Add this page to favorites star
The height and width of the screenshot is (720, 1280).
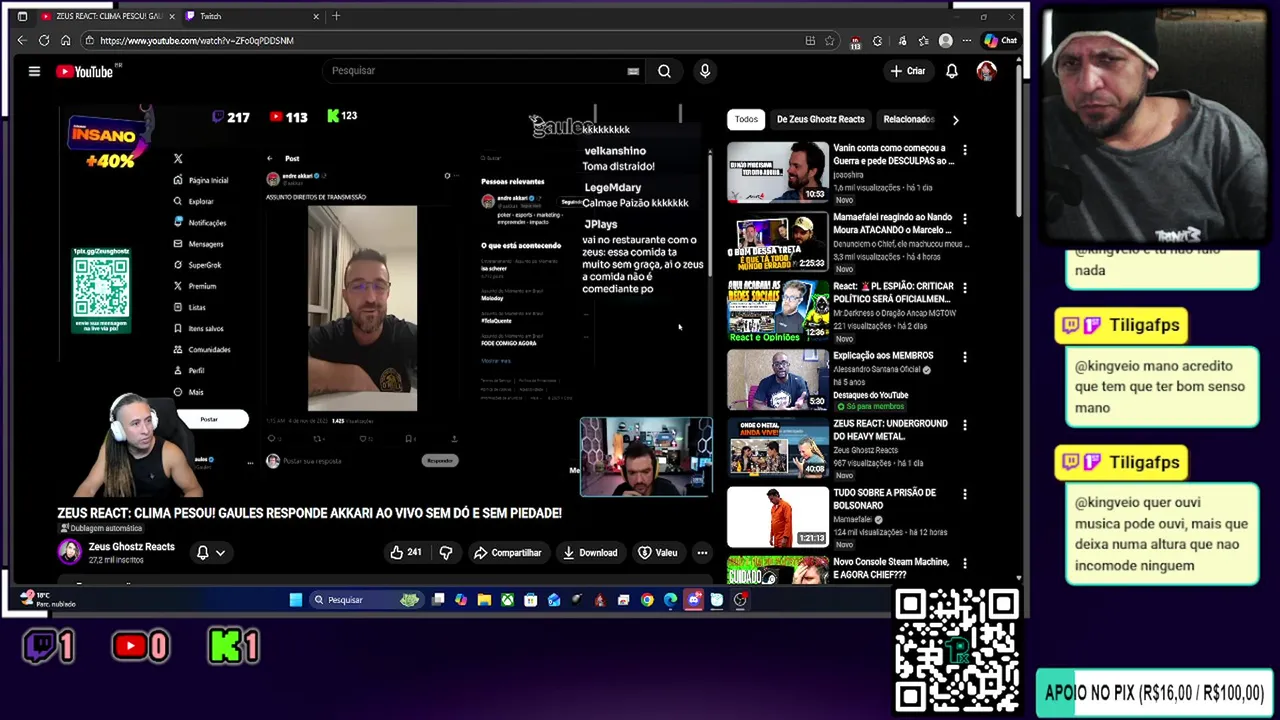830,40
